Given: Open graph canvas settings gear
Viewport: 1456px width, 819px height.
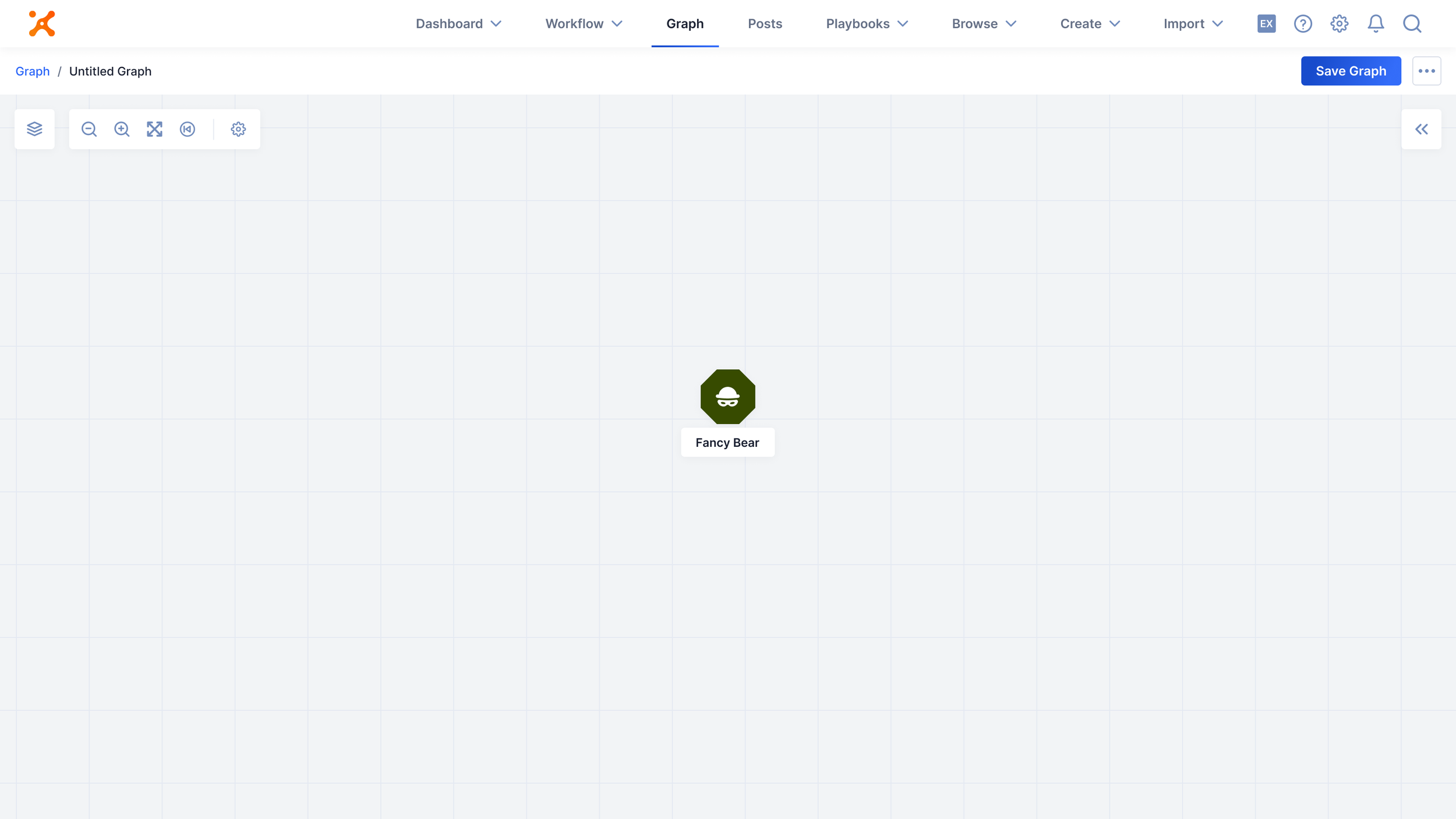Looking at the screenshot, I should pyautogui.click(x=238, y=129).
